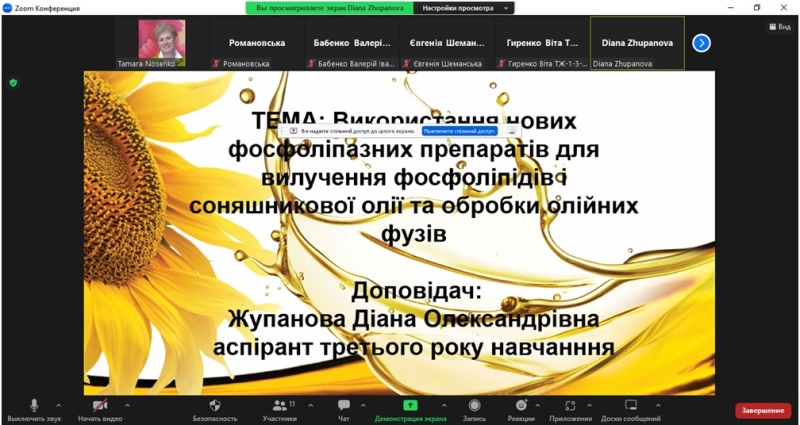The height and width of the screenshot is (425, 800).
Task: Click аспірант третього року навчання text
Action: coord(413,348)
